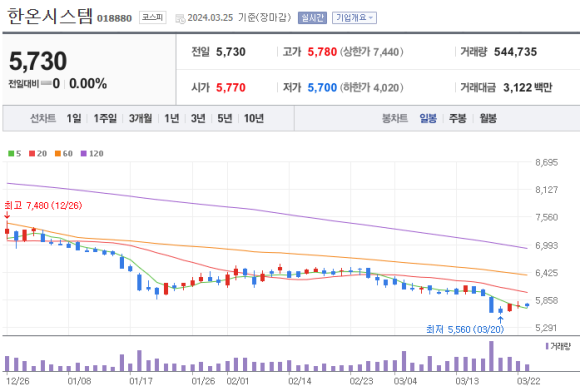Click the tallest volume bar near 03/20
The image size is (580, 391).
491,356
